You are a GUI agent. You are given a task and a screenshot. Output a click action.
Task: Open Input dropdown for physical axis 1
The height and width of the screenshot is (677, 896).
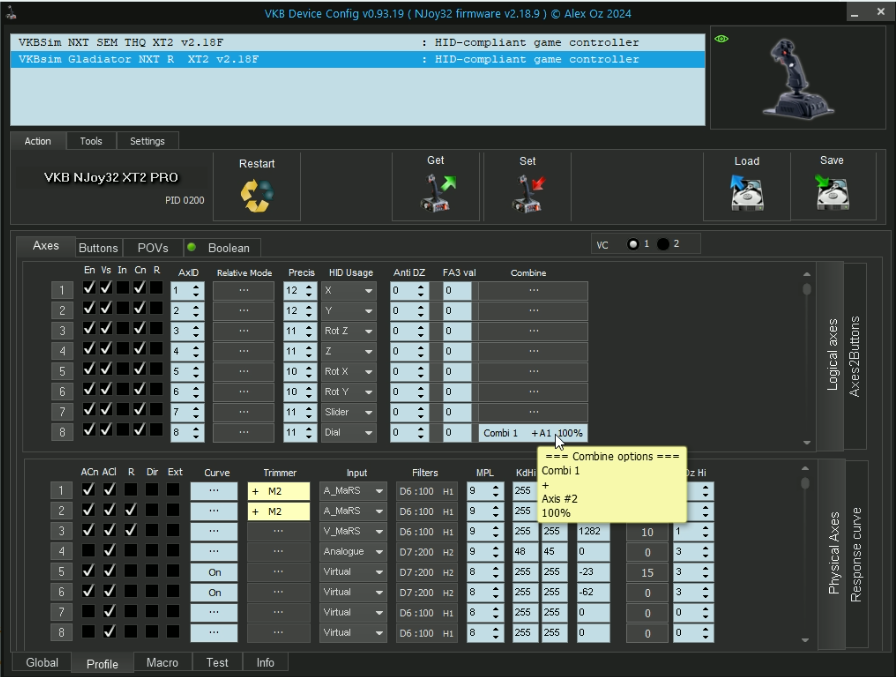point(353,491)
